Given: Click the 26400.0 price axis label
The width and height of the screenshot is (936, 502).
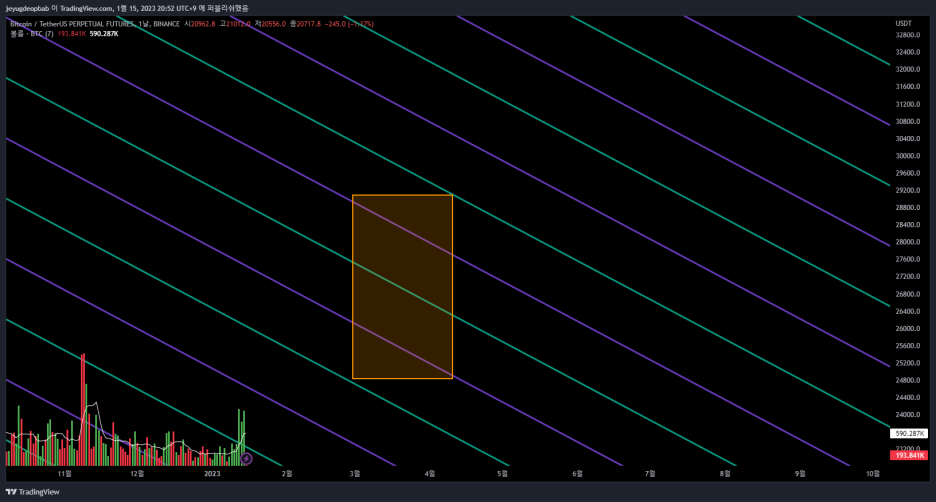Looking at the screenshot, I should click(907, 311).
